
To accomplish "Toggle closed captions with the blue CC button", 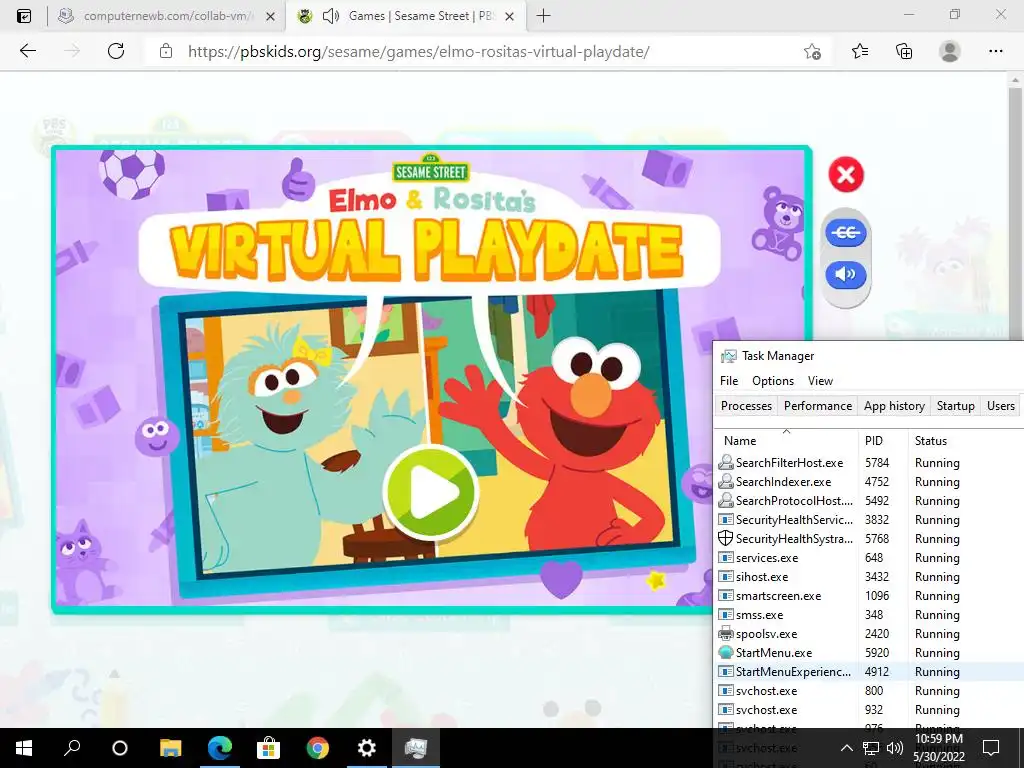I will tap(846, 232).
